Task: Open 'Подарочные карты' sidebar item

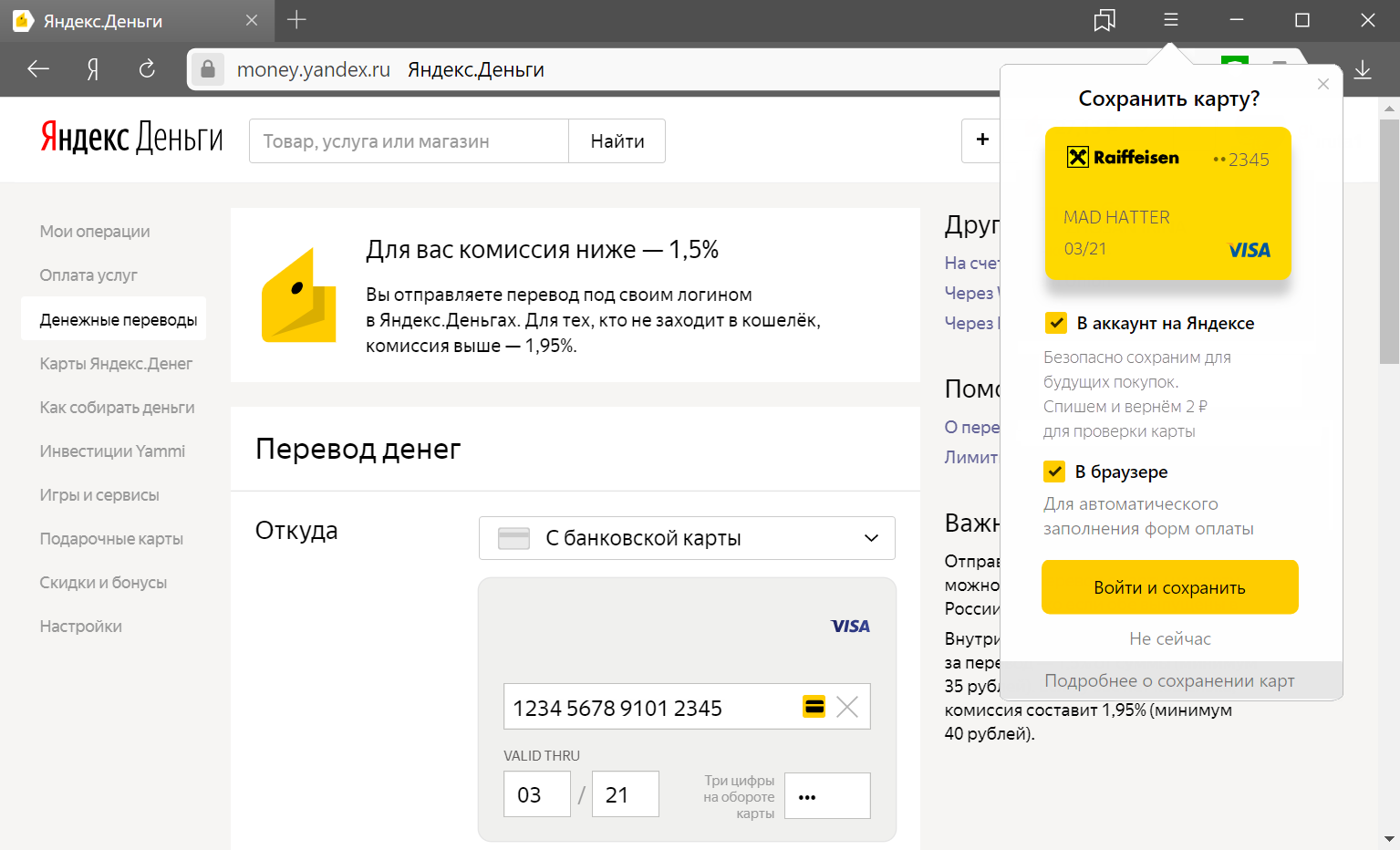Action: pos(111,539)
